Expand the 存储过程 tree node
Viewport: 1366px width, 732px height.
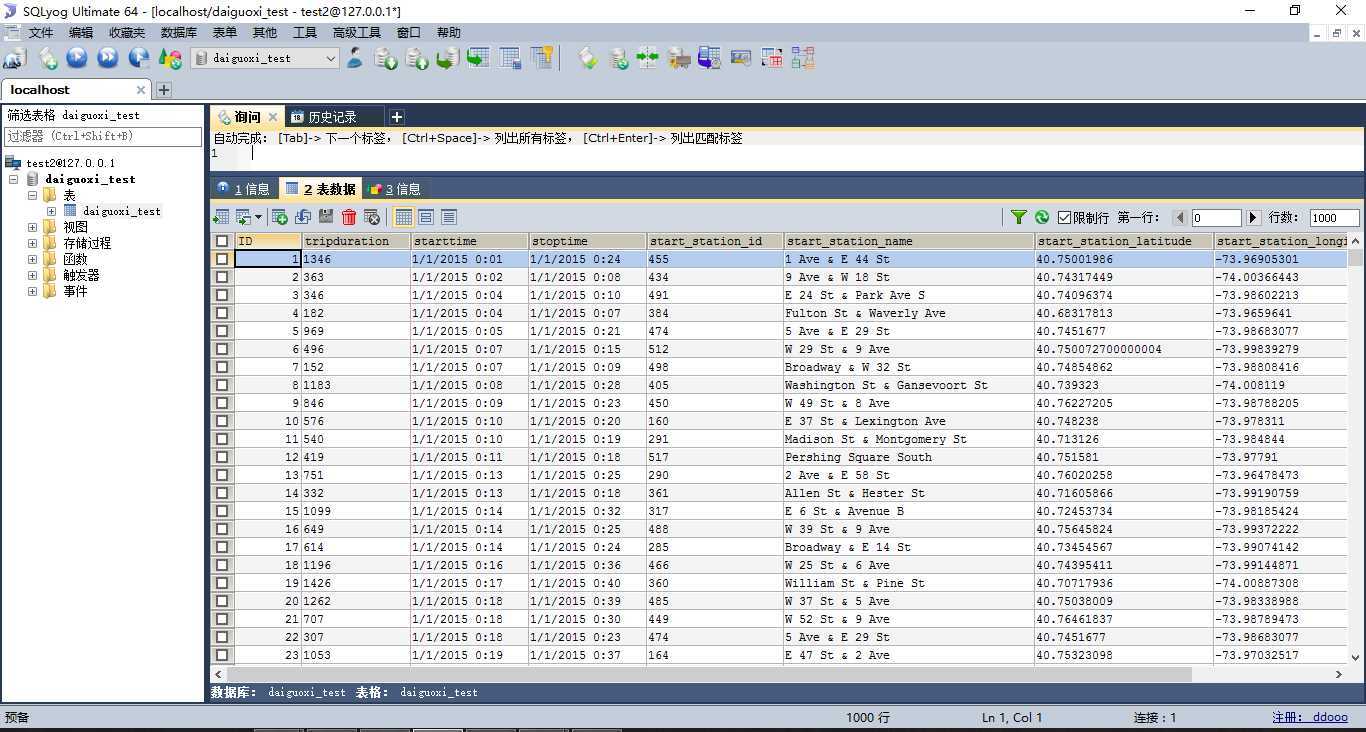click(33, 243)
